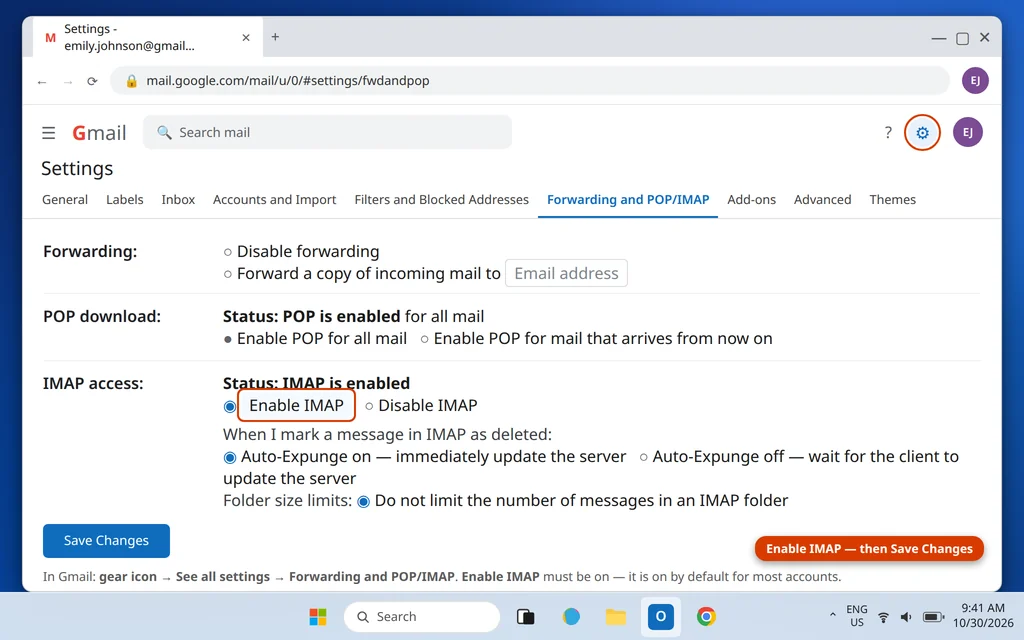Click the browser address bar URL
Viewport: 1024px width, 640px height.
click(x=287, y=81)
